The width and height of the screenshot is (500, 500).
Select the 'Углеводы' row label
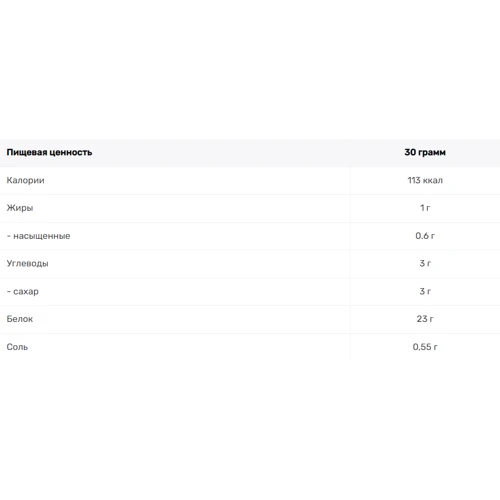(27, 264)
